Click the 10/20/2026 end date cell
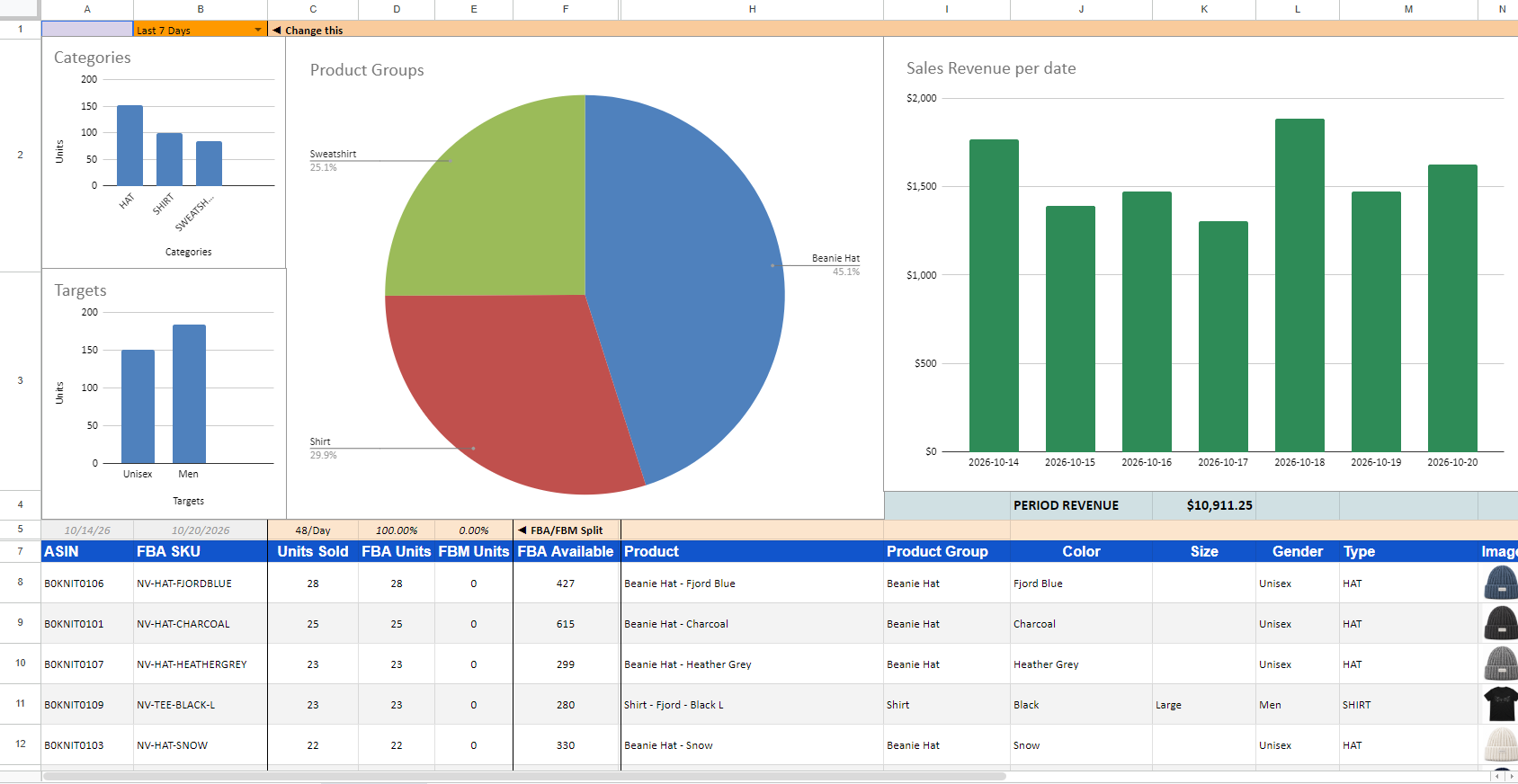This screenshot has width=1518, height=784. click(201, 530)
